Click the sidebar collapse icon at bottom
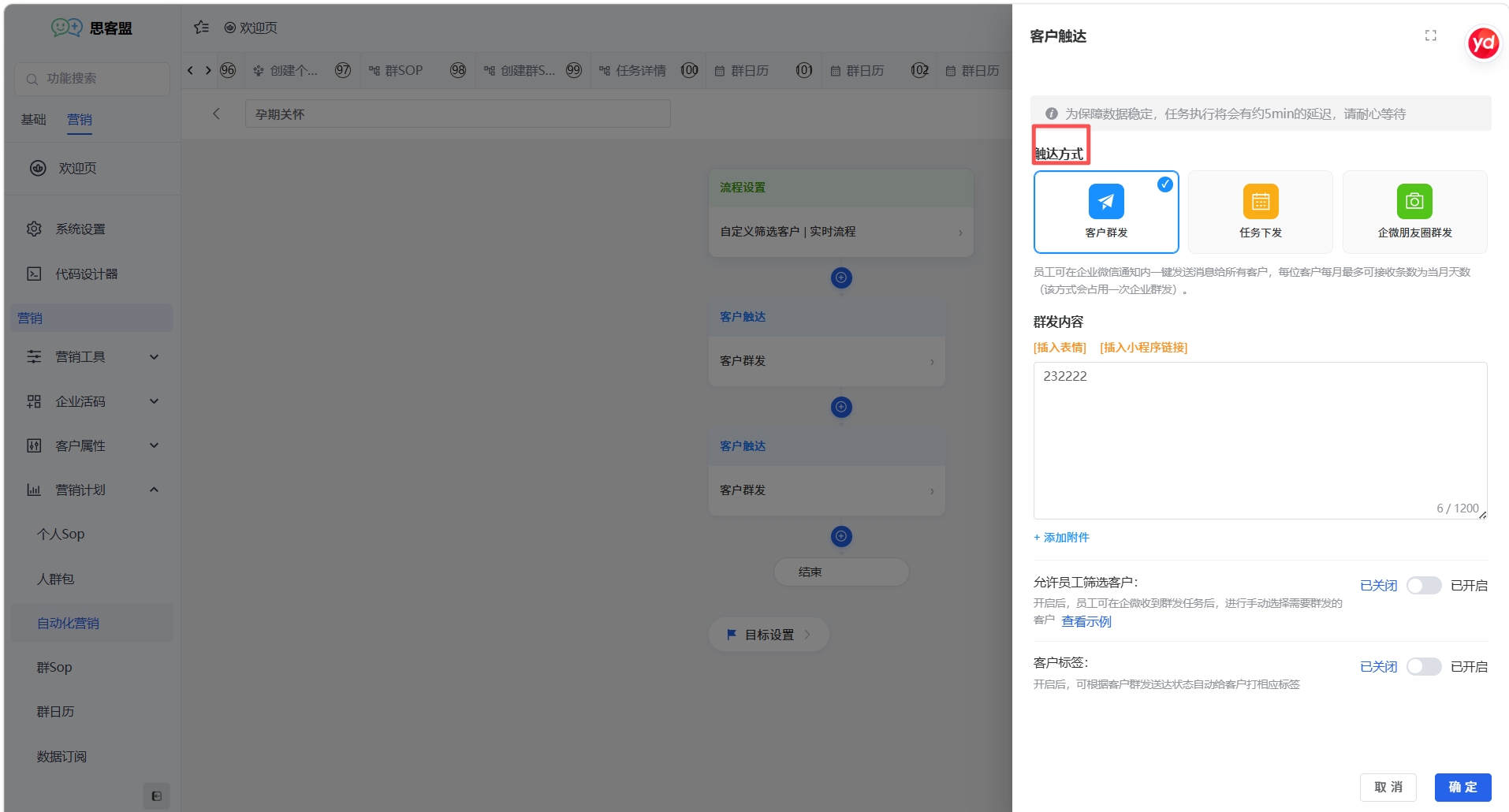Image resolution: width=1509 pixels, height=812 pixels. pyautogui.click(x=156, y=796)
